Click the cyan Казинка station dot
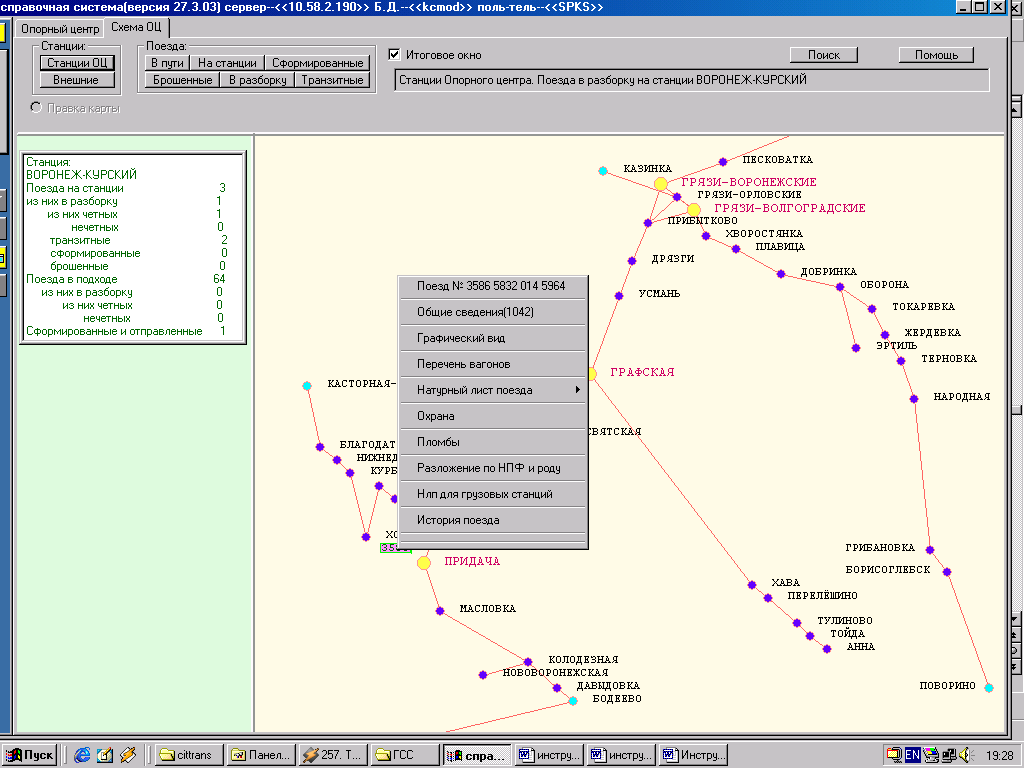1024x768 pixels. pyautogui.click(x=603, y=170)
